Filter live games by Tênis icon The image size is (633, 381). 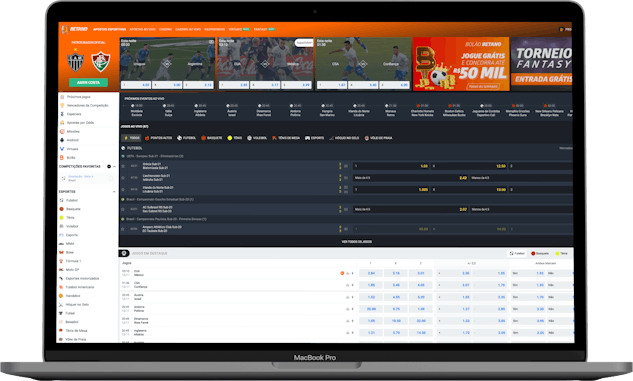[230, 138]
